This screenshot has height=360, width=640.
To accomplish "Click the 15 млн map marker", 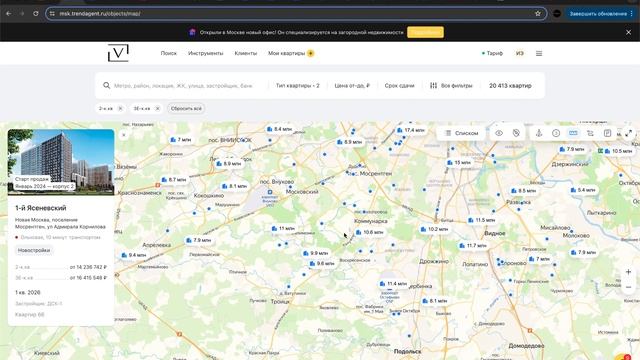I will (x=459, y=162).
